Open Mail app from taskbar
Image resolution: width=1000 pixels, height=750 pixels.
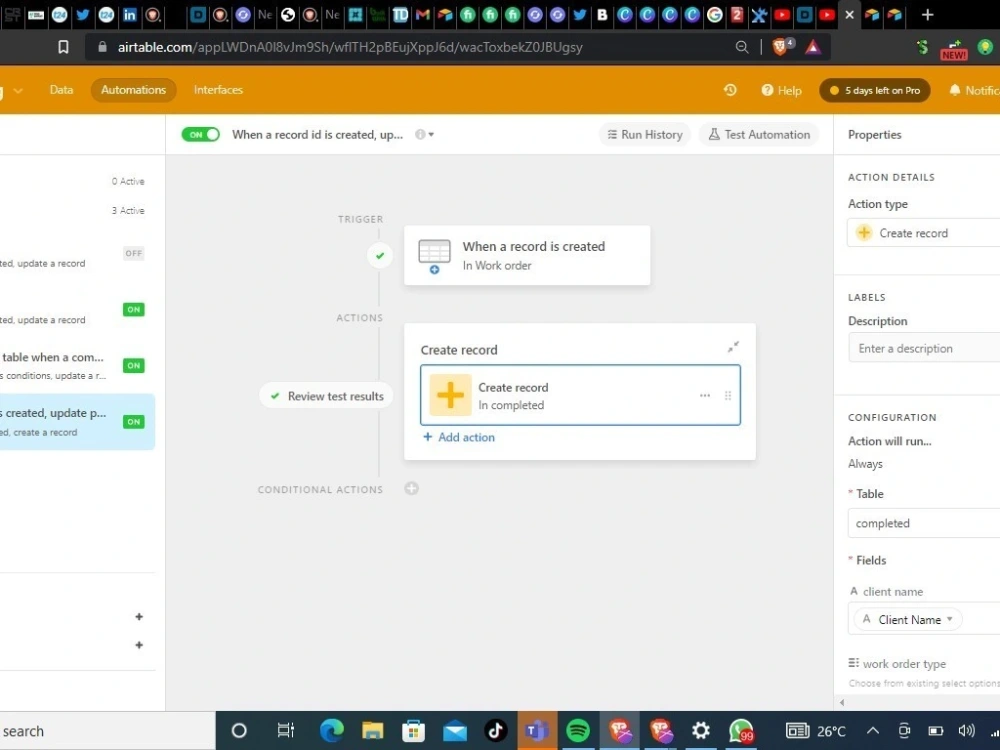tap(455, 732)
